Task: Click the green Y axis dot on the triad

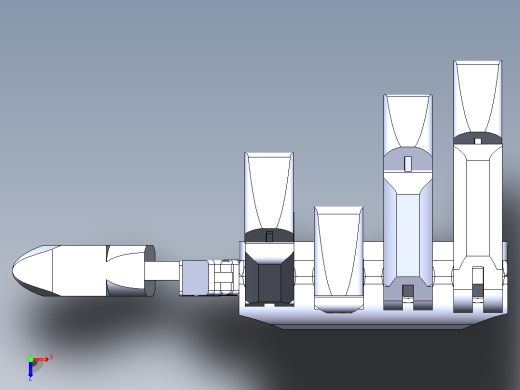Action: coord(30,359)
